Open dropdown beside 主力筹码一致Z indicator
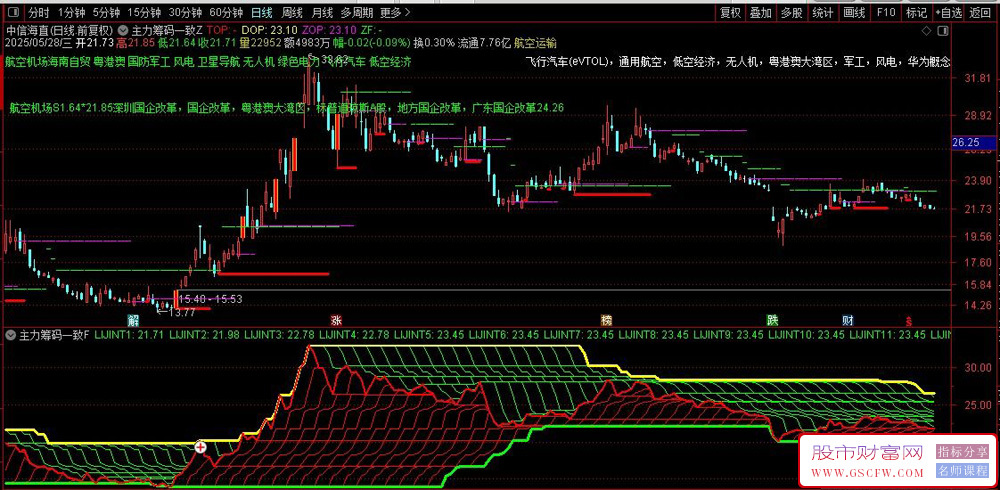1000x490 pixels. 123,29
